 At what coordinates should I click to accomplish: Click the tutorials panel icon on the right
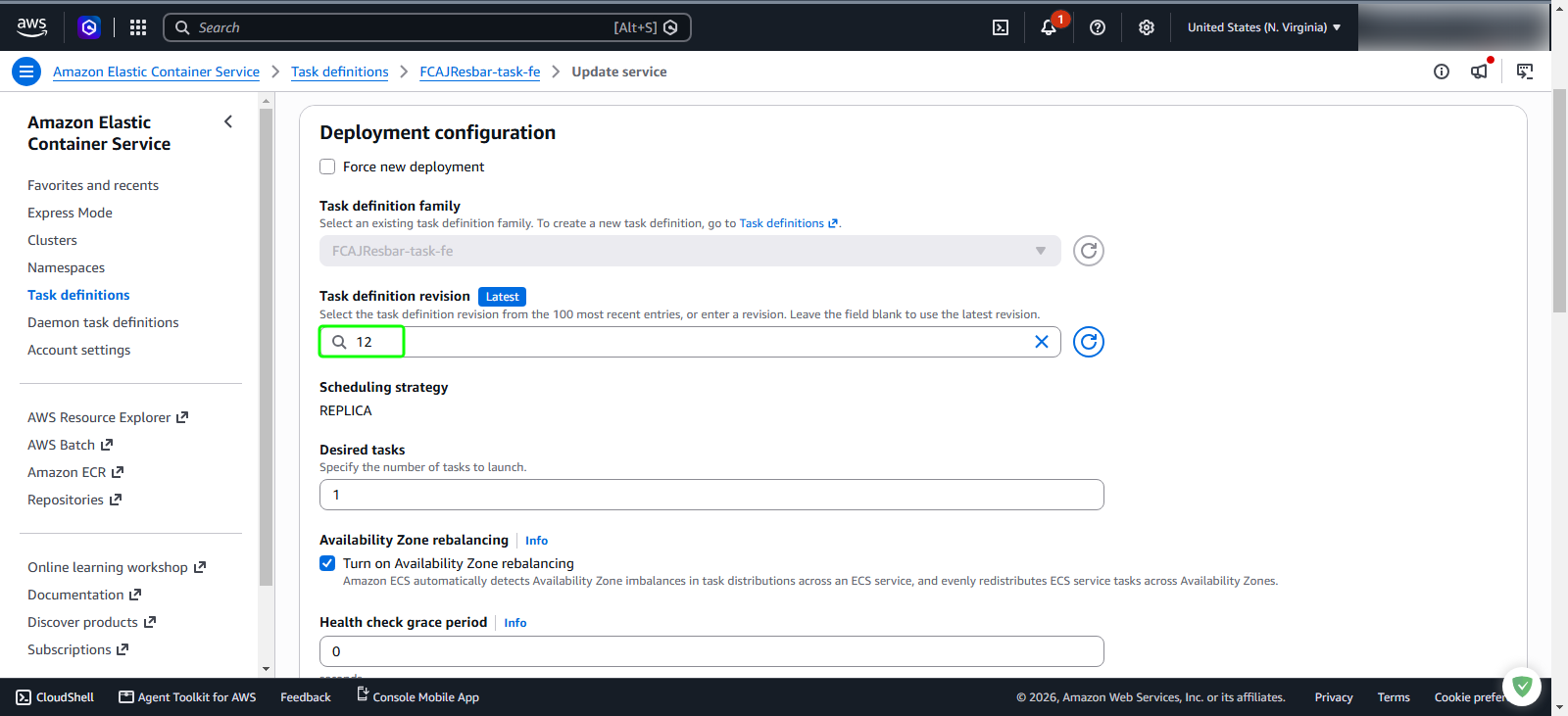(x=1525, y=72)
